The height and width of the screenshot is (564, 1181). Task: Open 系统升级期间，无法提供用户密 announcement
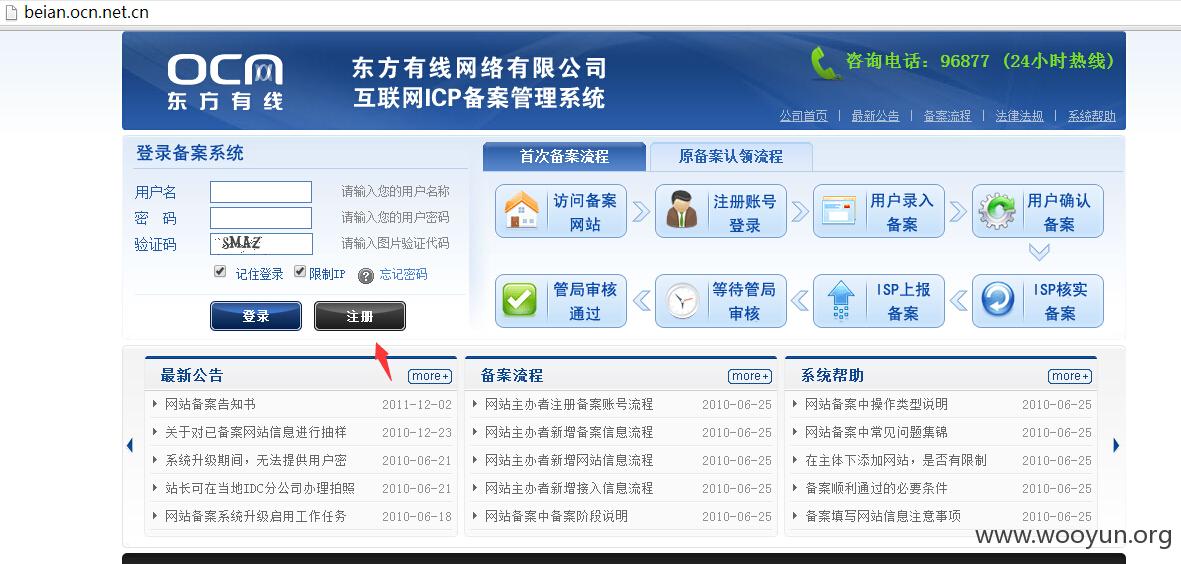[256, 460]
